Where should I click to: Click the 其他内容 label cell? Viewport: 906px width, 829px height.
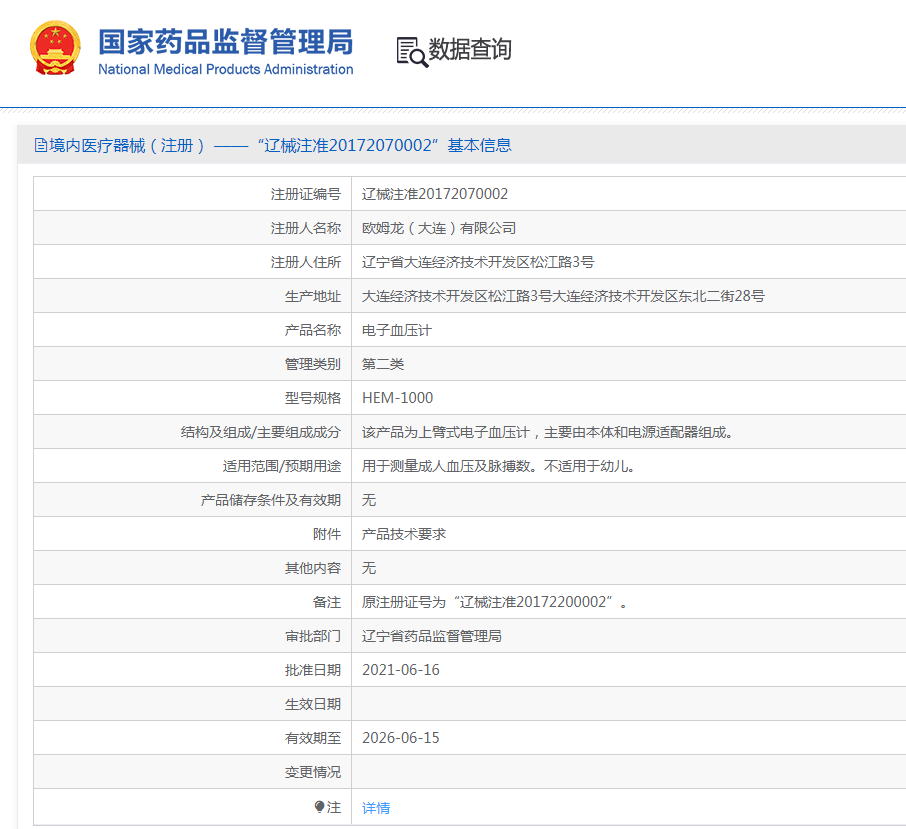point(192,568)
